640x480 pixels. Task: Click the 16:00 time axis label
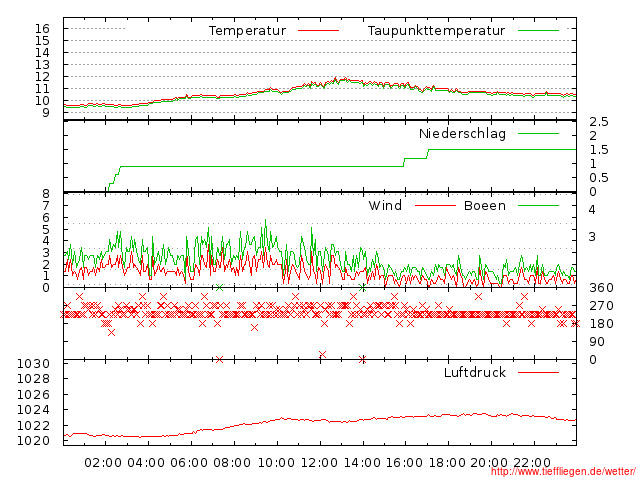click(404, 463)
